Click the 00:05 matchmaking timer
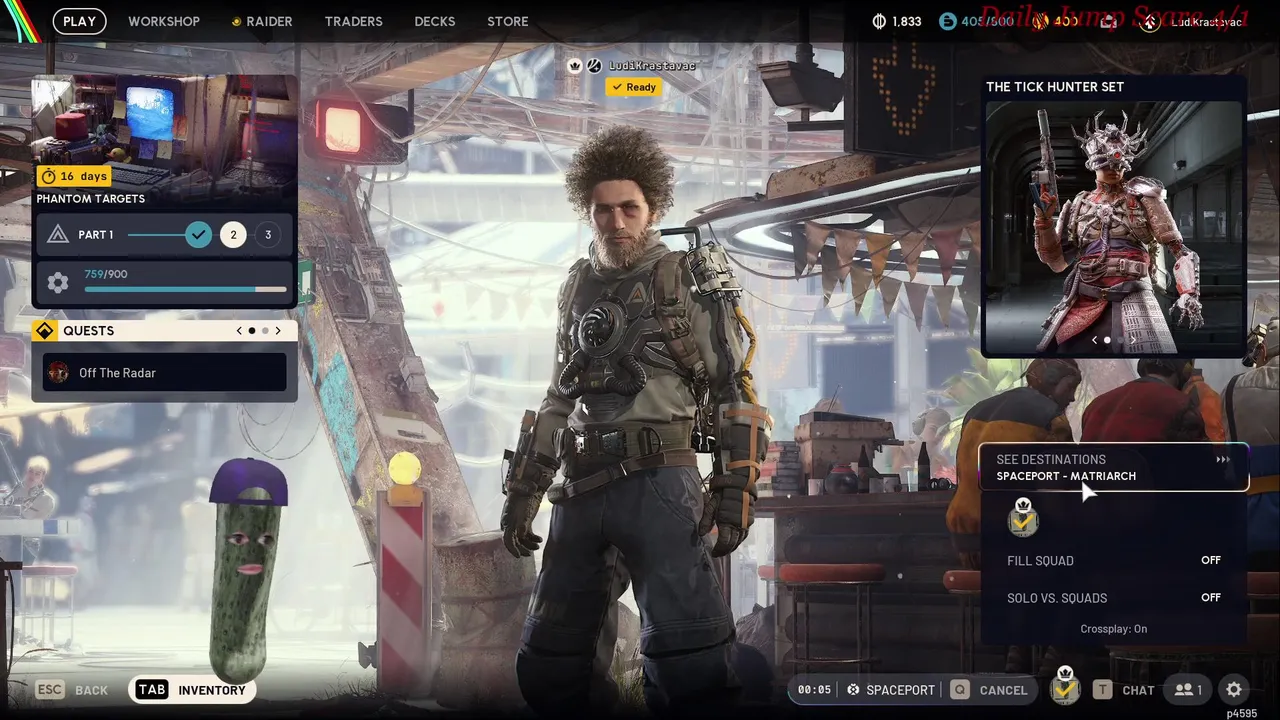 tap(815, 690)
